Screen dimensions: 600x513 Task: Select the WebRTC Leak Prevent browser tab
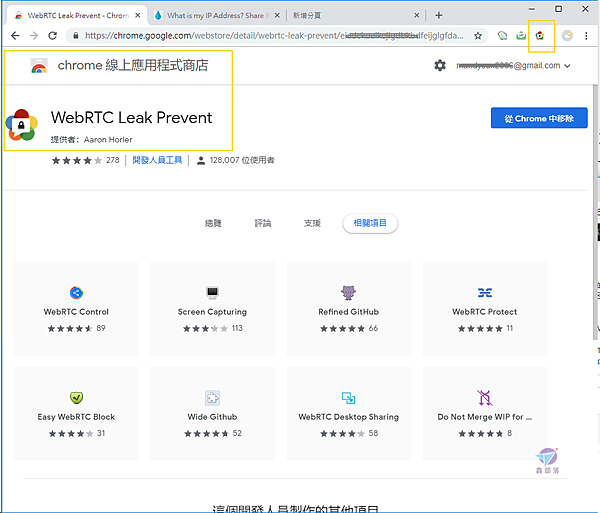77,15
